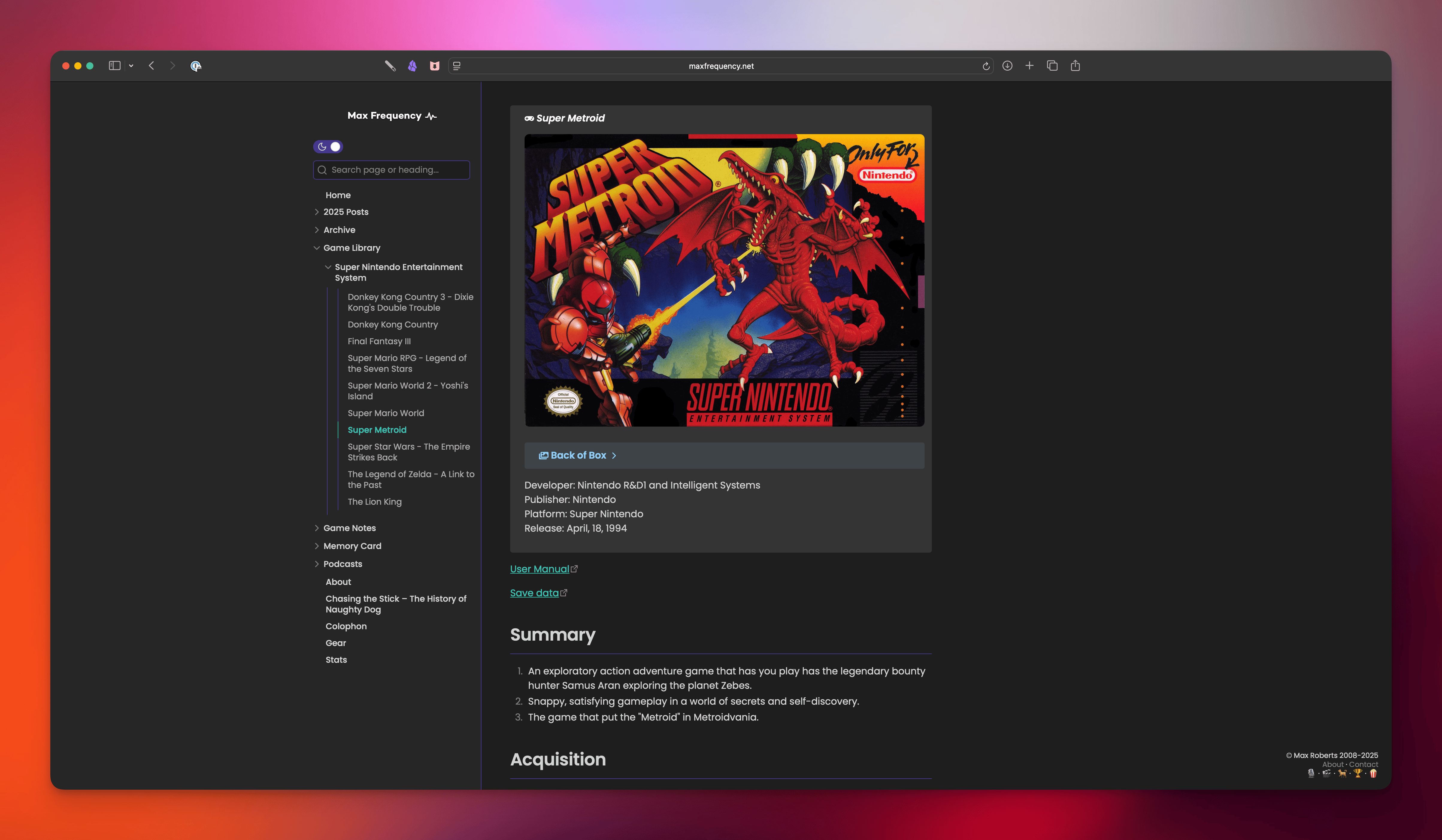Screen dimensions: 1442x840
Task: Click the Obsidian web clipper extension icon
Action: click(x=412, y=66)
